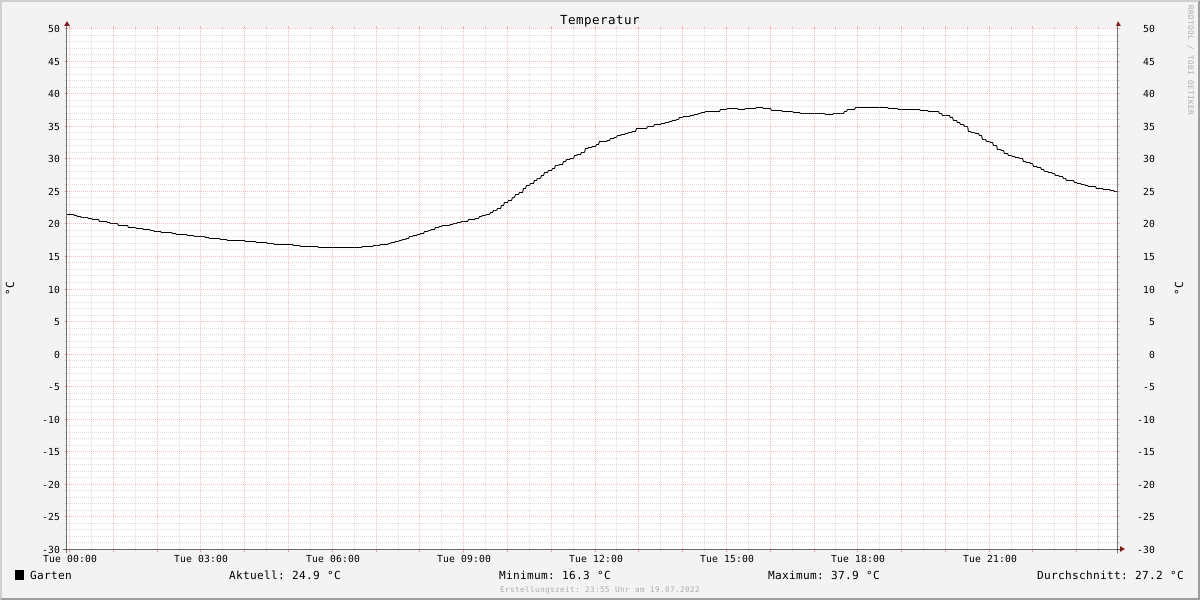
Task: Click the "40" label on the left axis
Action: tap(54, 94)
